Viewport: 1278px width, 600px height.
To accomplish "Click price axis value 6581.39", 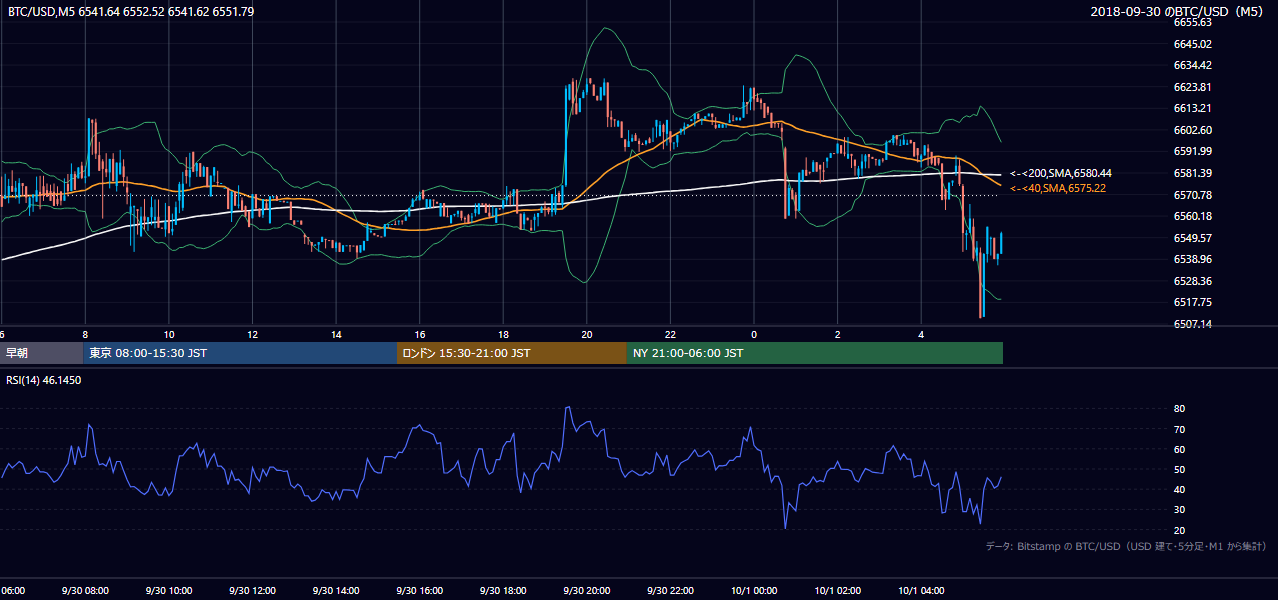I will pos(1193,173).
